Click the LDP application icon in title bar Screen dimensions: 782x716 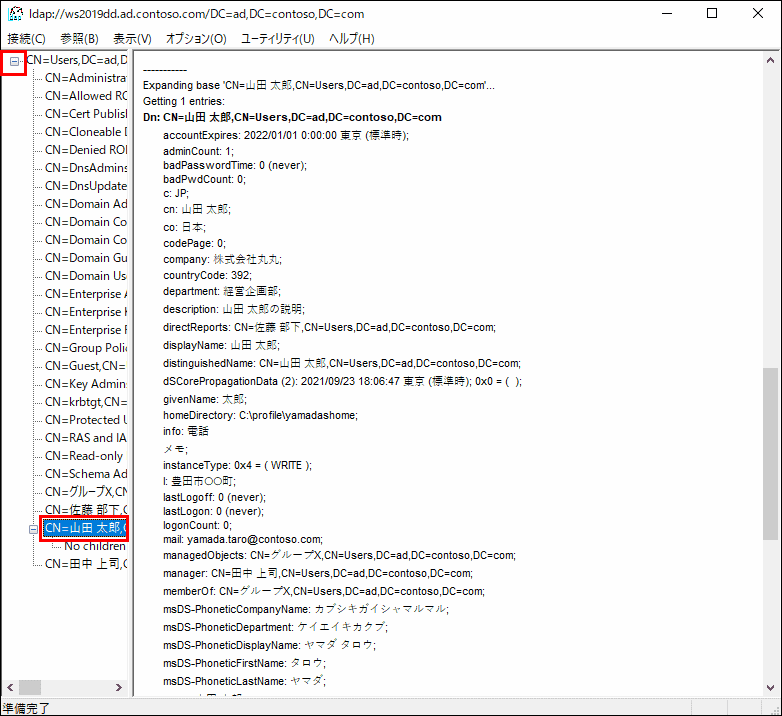click(x=16, y=14)
